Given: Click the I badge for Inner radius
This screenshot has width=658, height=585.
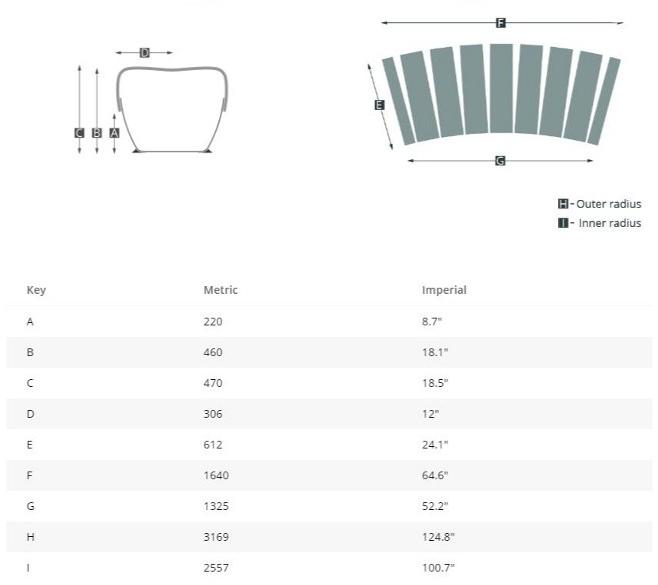Looking at the screenshot, I should pos(563,223).
